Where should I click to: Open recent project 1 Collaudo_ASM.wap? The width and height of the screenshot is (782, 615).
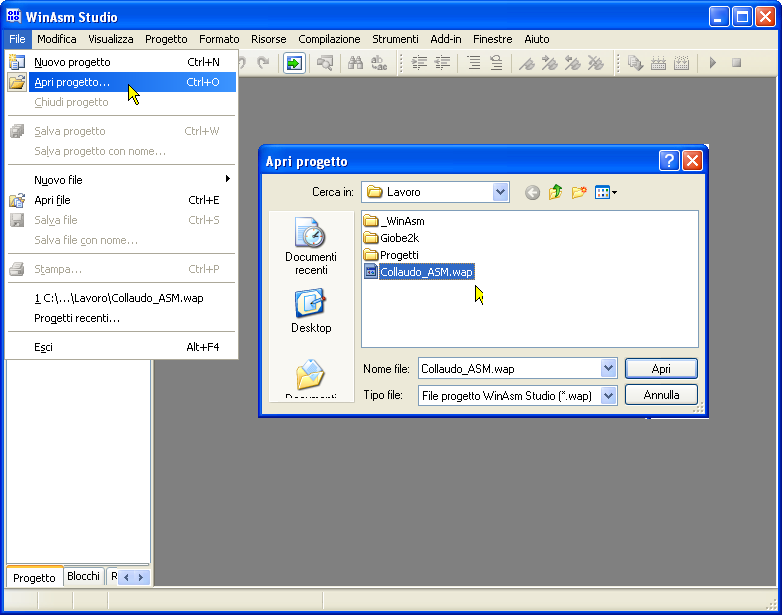click(121, 298)
